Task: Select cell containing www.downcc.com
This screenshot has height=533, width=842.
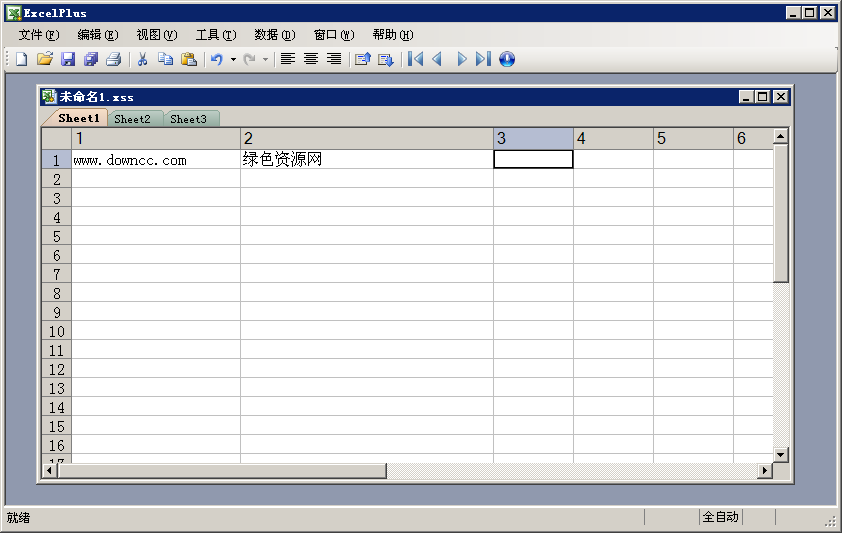Action: click(156, 159)
